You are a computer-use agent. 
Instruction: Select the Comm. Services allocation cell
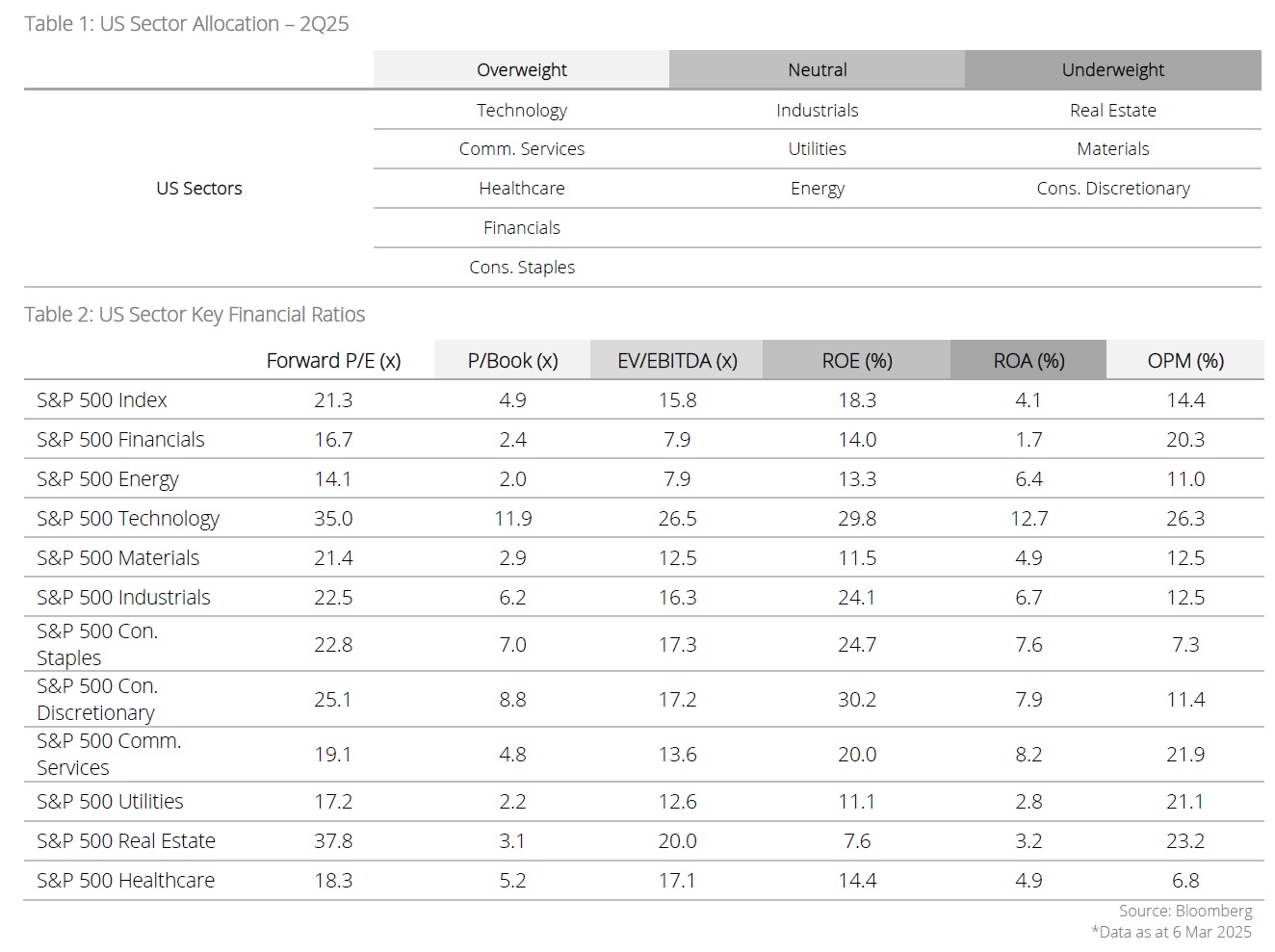coord(521,149)
